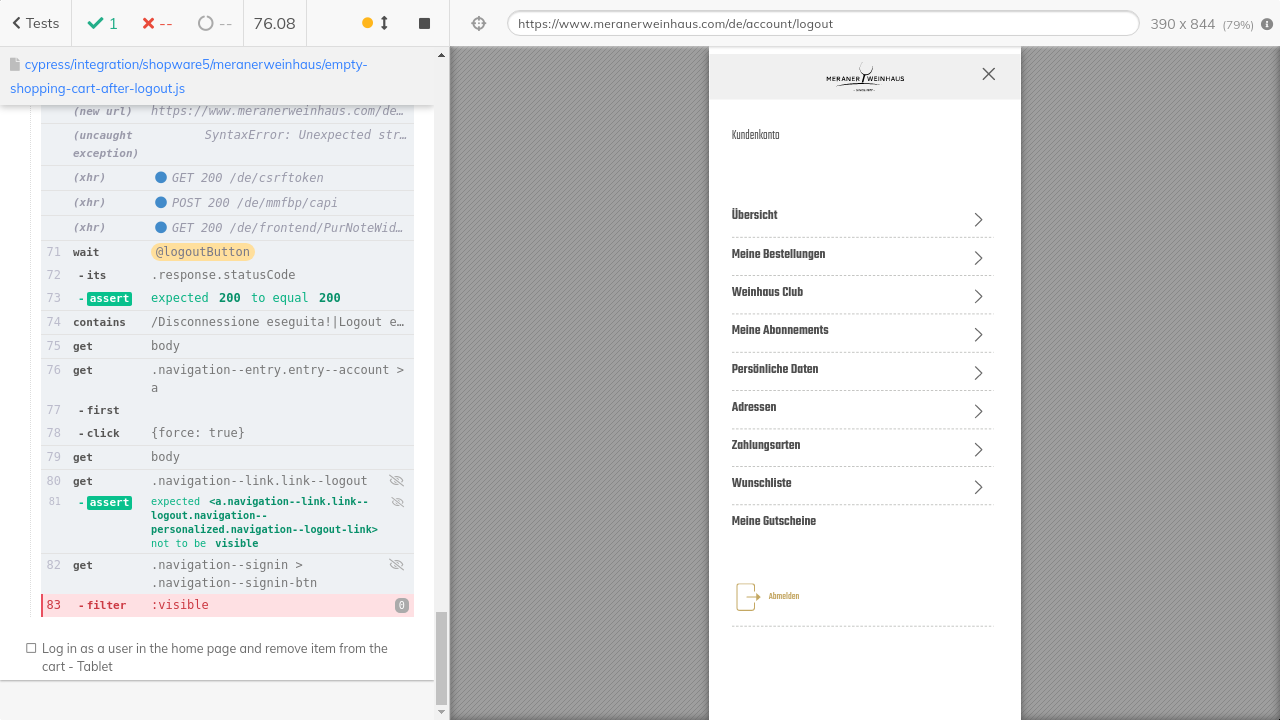Click the Abmelden logout icon

pos(747,597)
